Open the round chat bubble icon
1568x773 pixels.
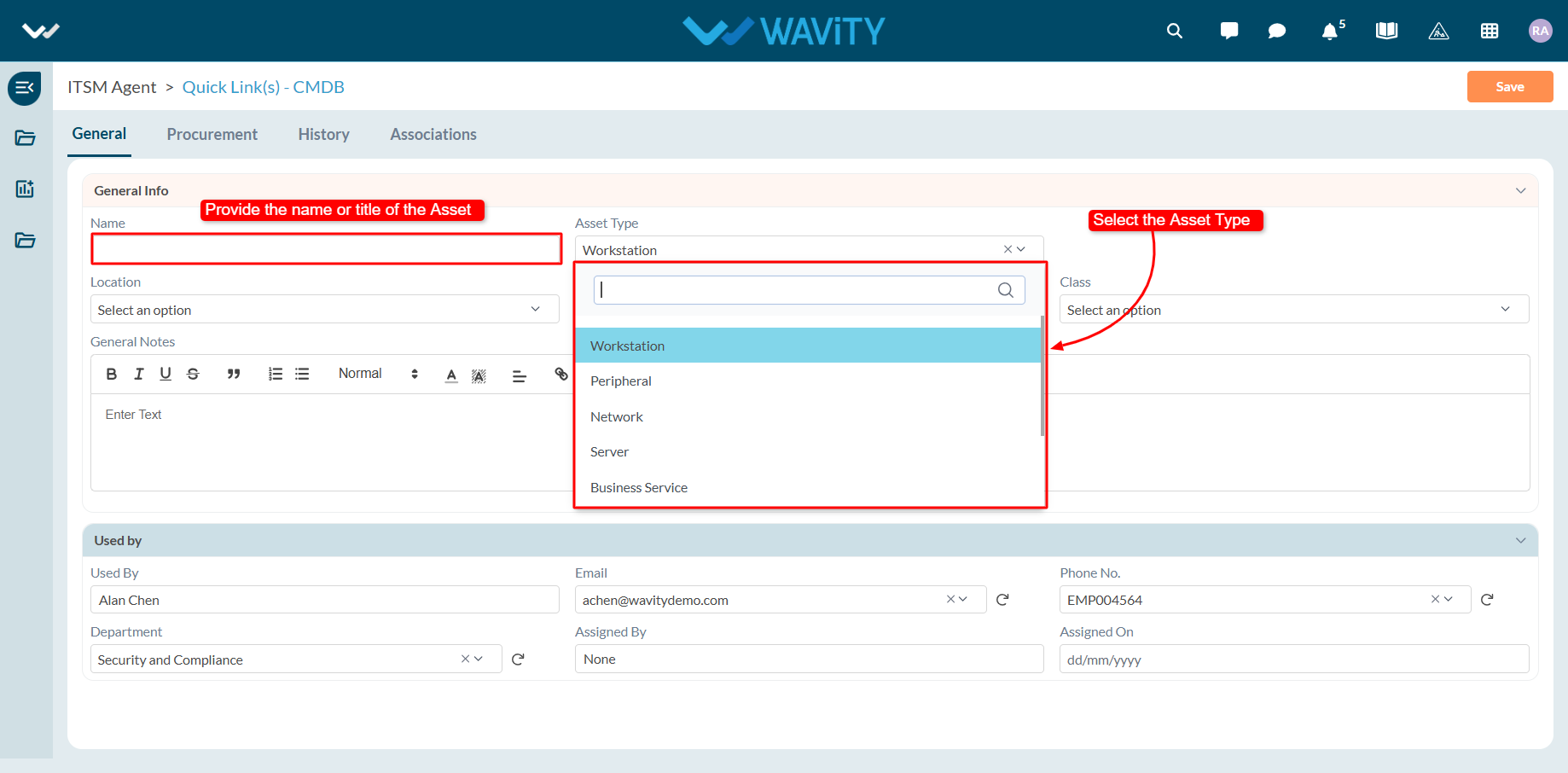point(1277,32)
